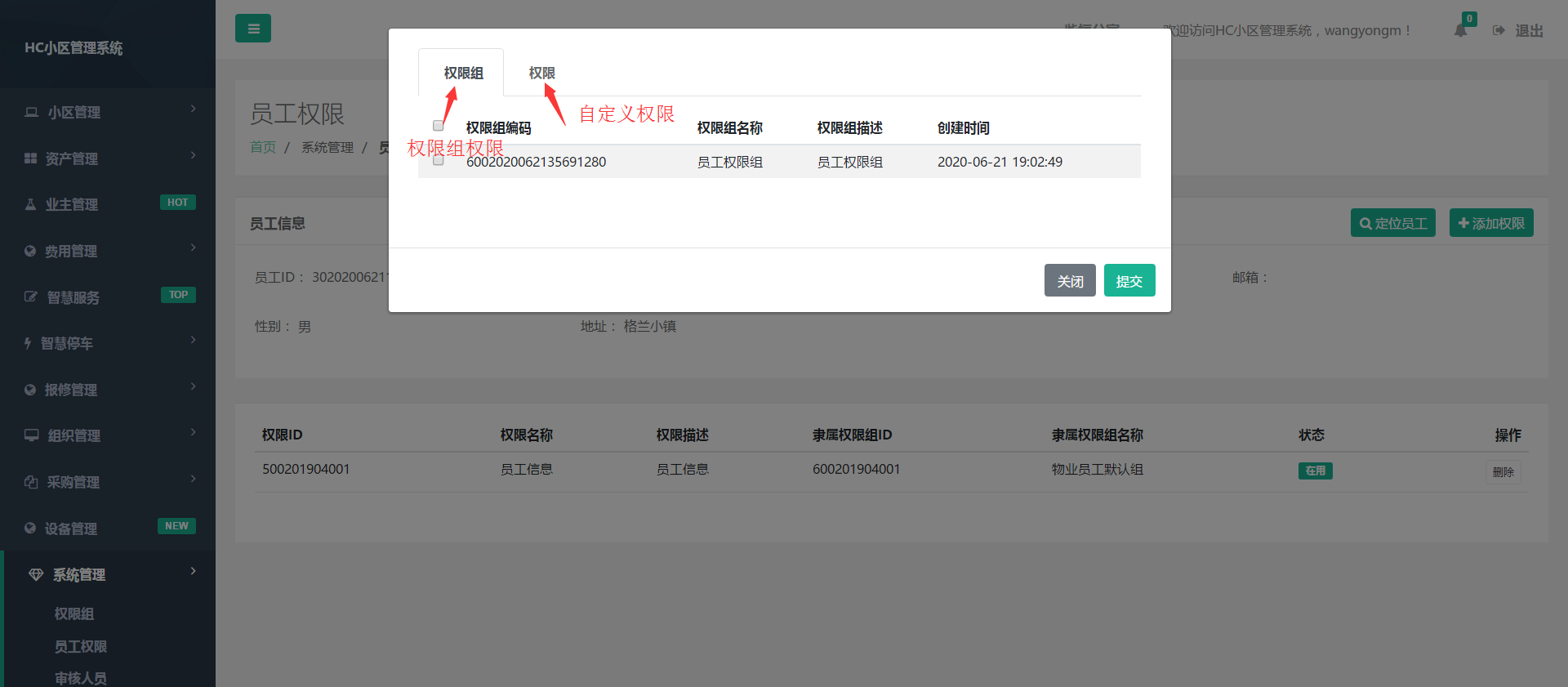The height and width of the screenshot is (687, 1568).
Task: Click the HOT badge on 业主管理
Action: point(177,203)
